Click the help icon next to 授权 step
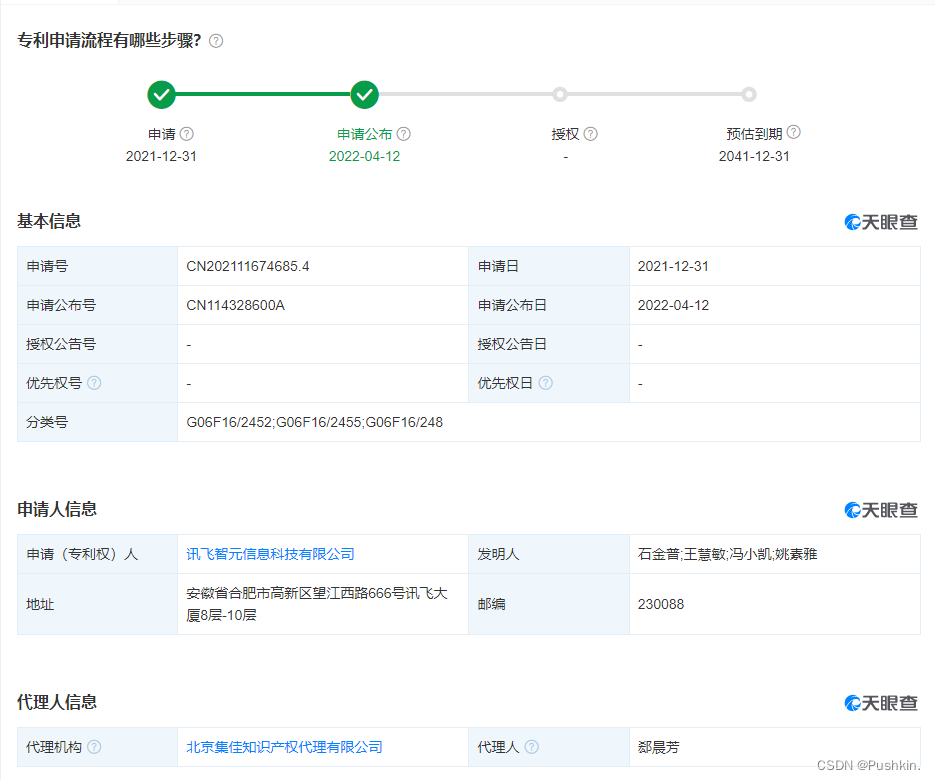 tap(590, 134)
